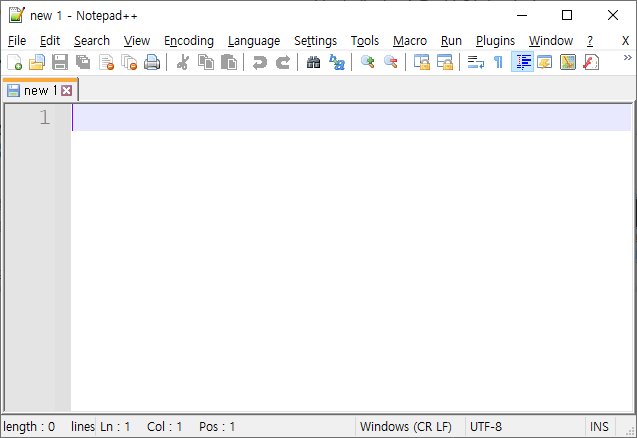Image resolution: width=637 pixels, height=438 pixels.
Task: Click 'Col : 1' status bar entry
Action: point(165,427)
